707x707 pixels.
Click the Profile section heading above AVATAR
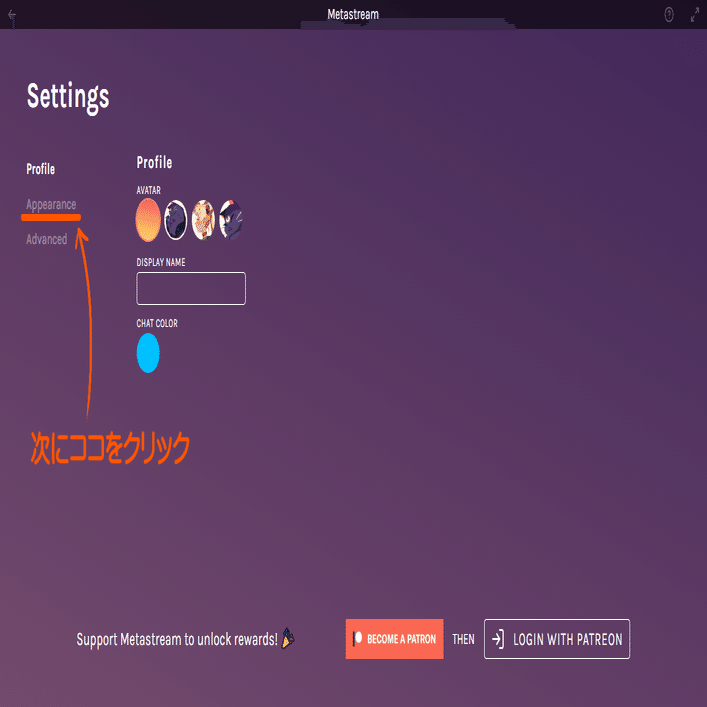(x=154, y=162)
